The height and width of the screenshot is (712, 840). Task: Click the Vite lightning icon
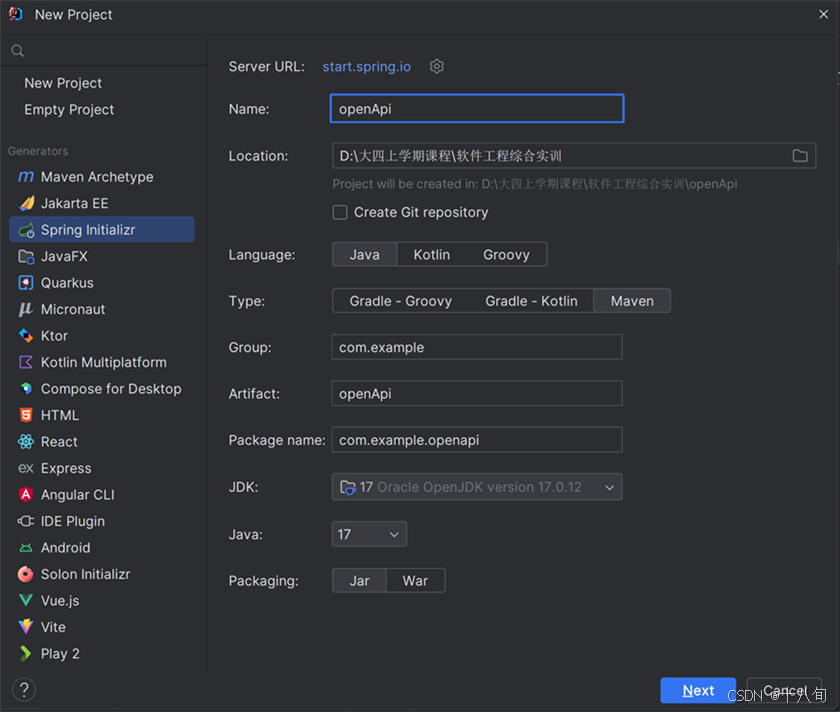point(26,627)
